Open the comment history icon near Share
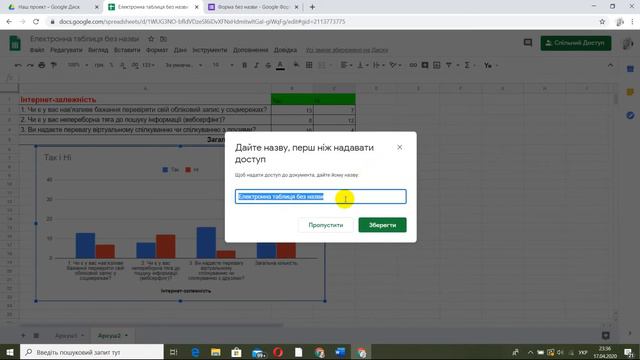 (x=528, y=42)
